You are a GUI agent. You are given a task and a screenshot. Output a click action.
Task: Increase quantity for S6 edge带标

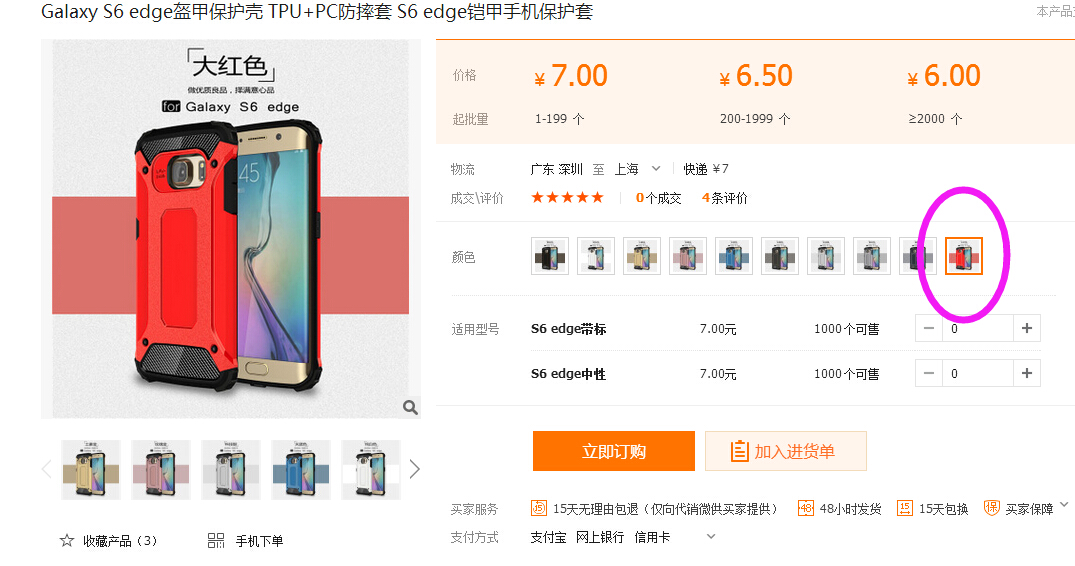click(x=1026, y=328)
